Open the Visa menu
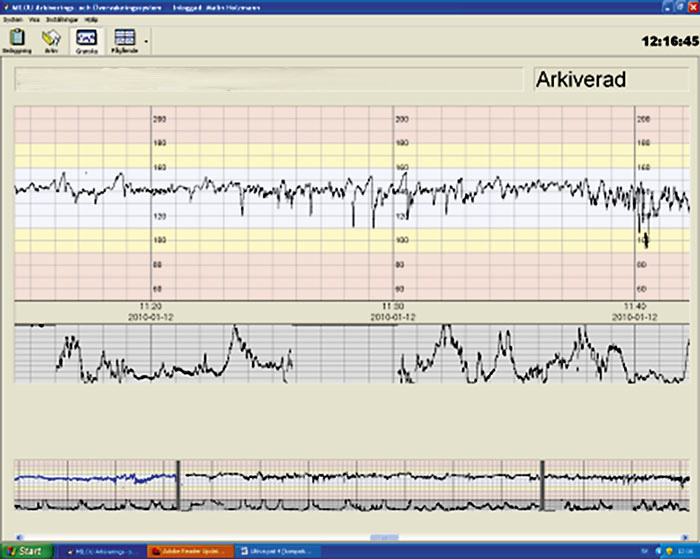This screenshot has height=559, width=700. (x=34, y=20)
